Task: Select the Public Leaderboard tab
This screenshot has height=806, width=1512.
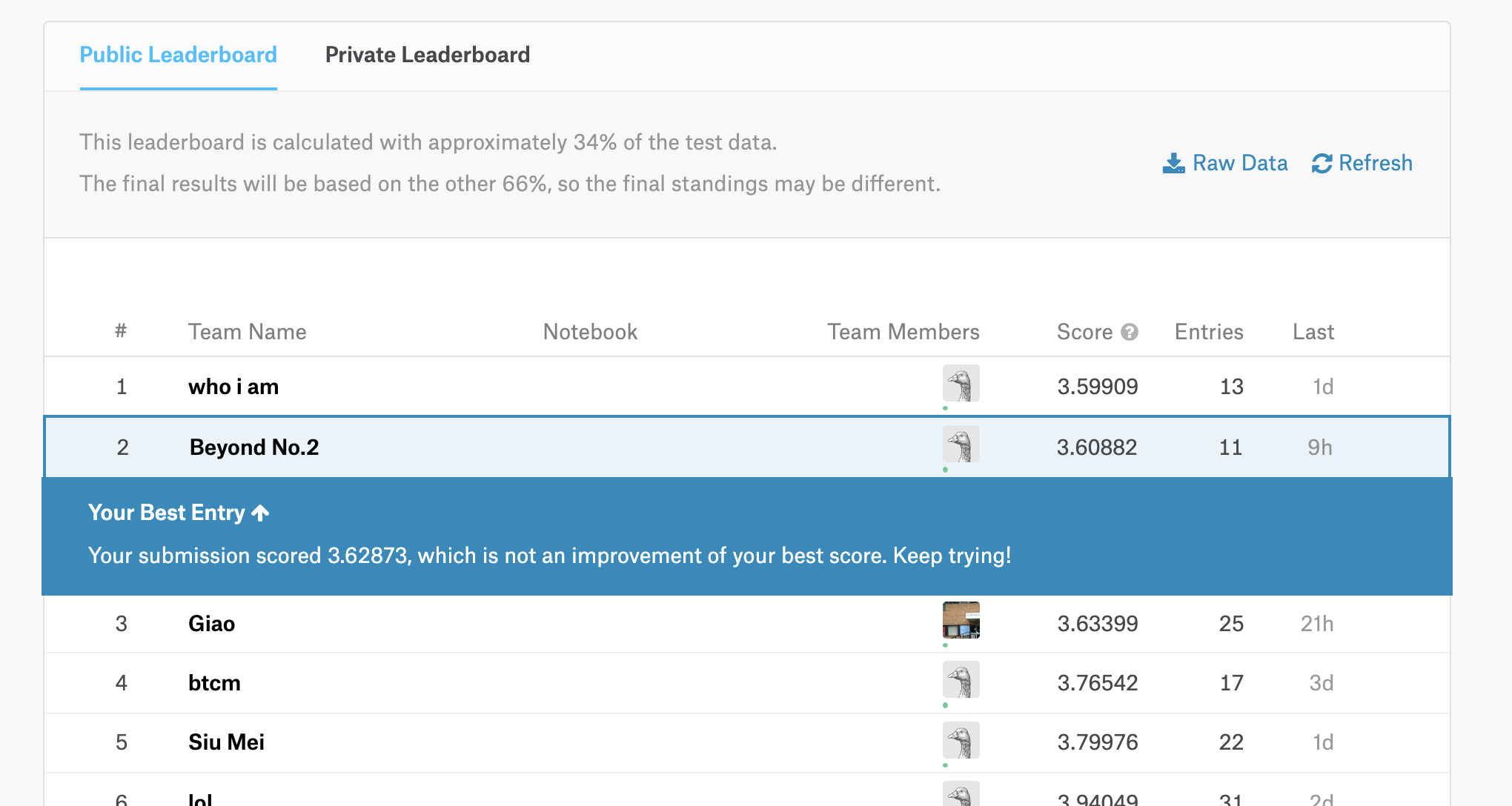Action: coord(178,55)
